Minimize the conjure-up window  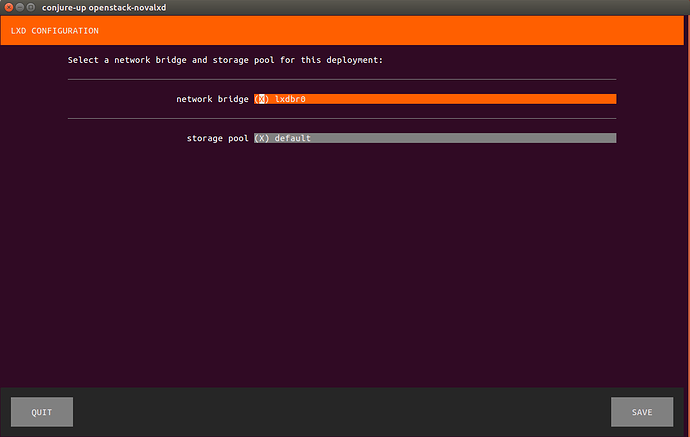tap(20, 7)
